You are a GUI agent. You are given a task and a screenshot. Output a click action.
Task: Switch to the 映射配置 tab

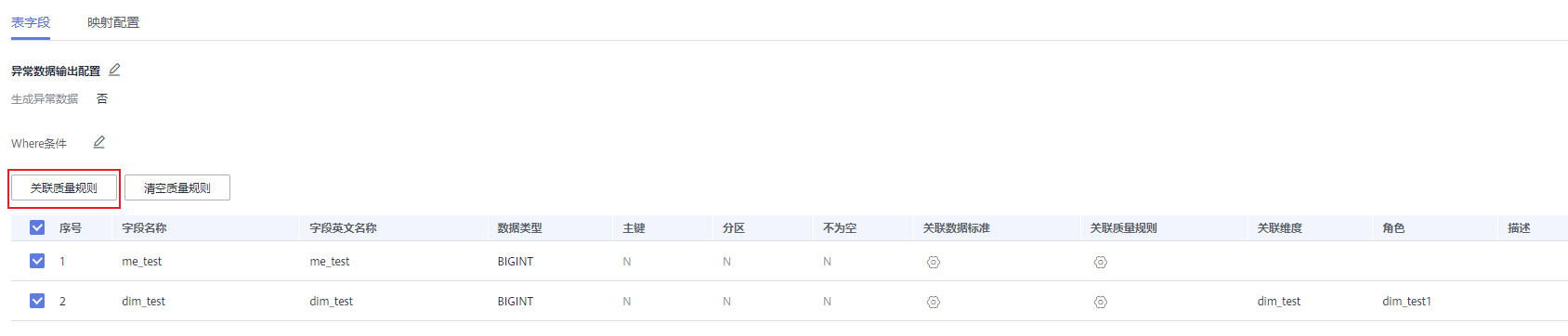click(113, 22)
